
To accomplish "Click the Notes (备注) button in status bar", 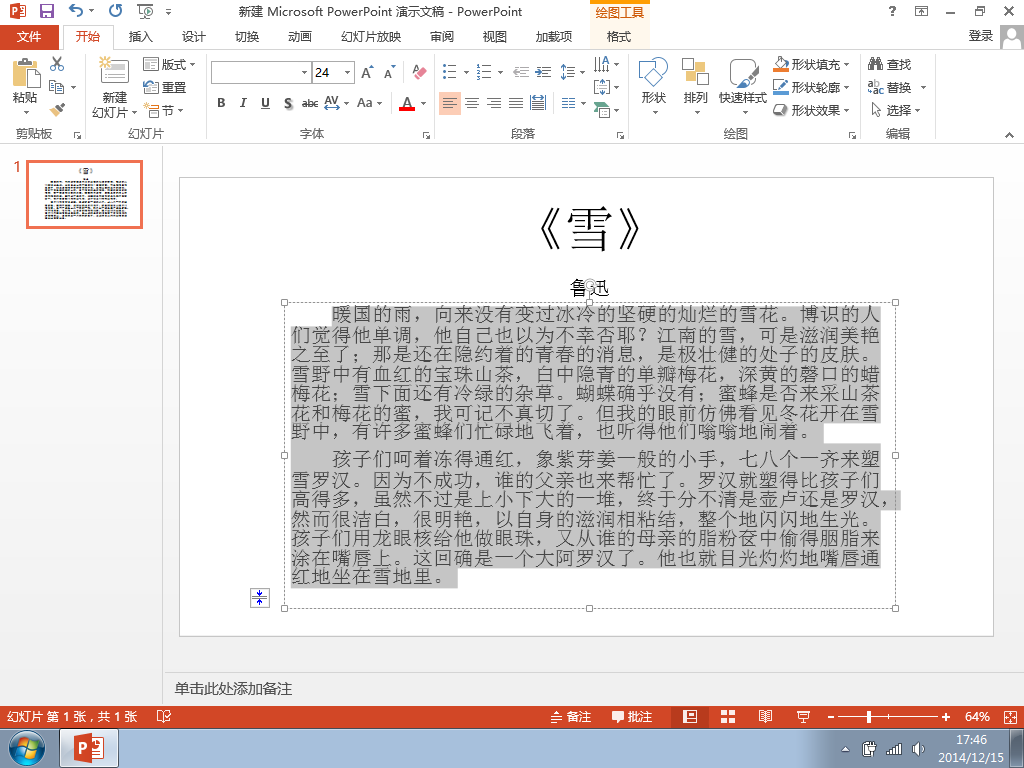I will (x=571, y=717).
